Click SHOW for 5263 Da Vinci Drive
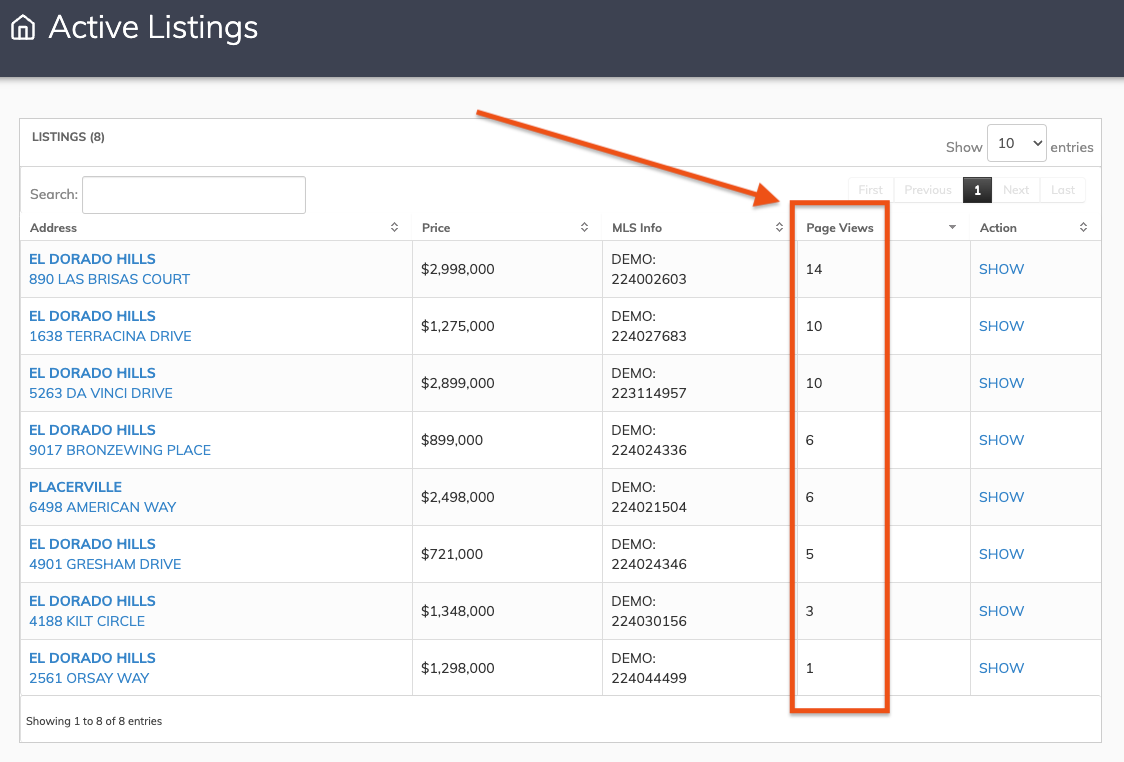 (x=1001, y=383)
